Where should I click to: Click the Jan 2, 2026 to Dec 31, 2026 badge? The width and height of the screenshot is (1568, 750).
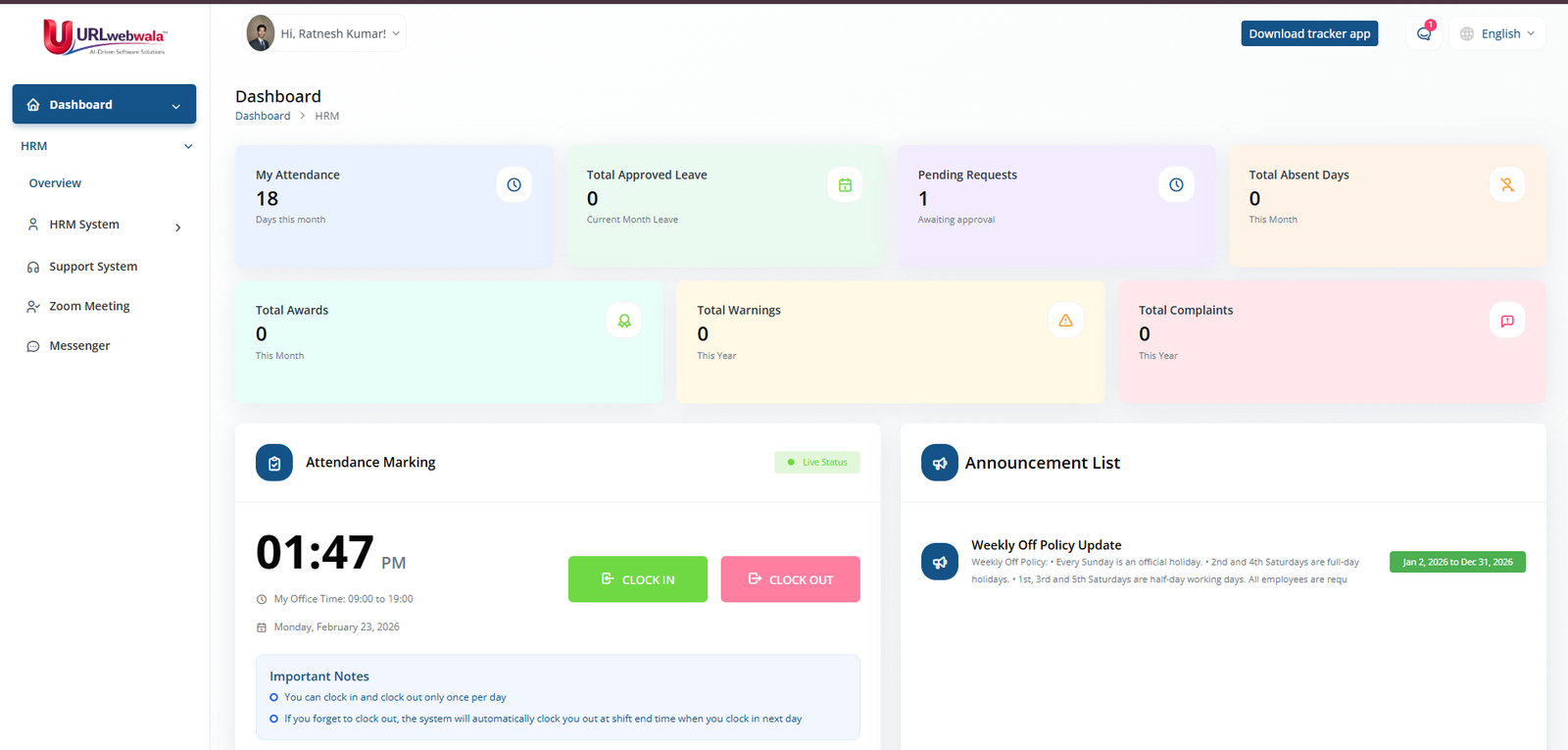(1457, 562)
